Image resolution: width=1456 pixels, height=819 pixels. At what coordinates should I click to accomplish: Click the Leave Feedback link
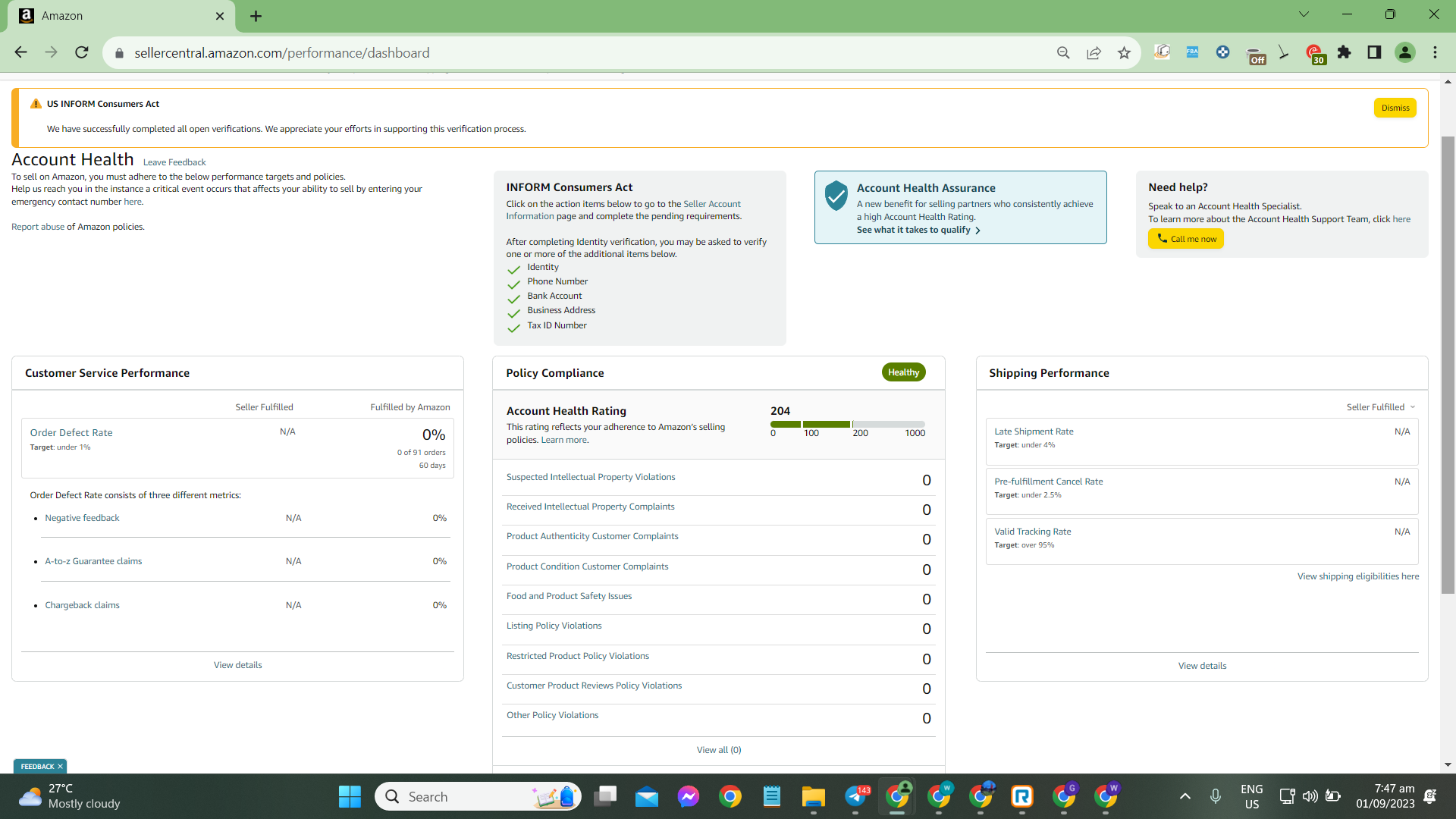174,162
